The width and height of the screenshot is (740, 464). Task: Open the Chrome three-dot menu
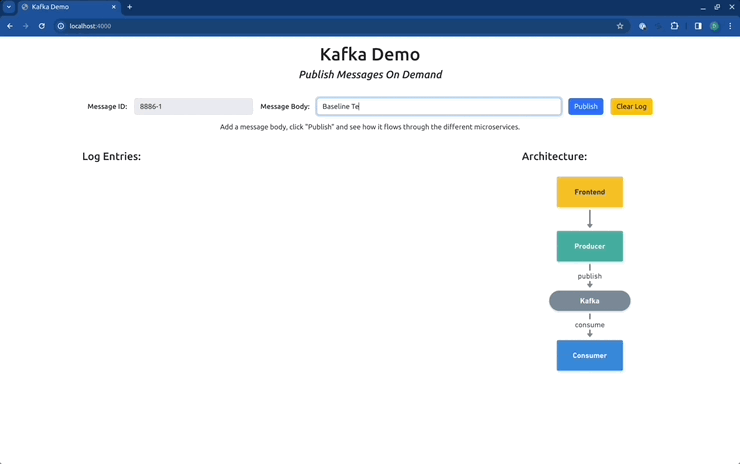[730, 26]
